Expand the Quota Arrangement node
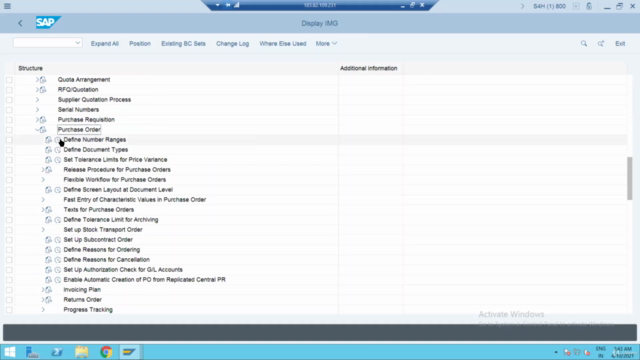 (x=37, y=80)
